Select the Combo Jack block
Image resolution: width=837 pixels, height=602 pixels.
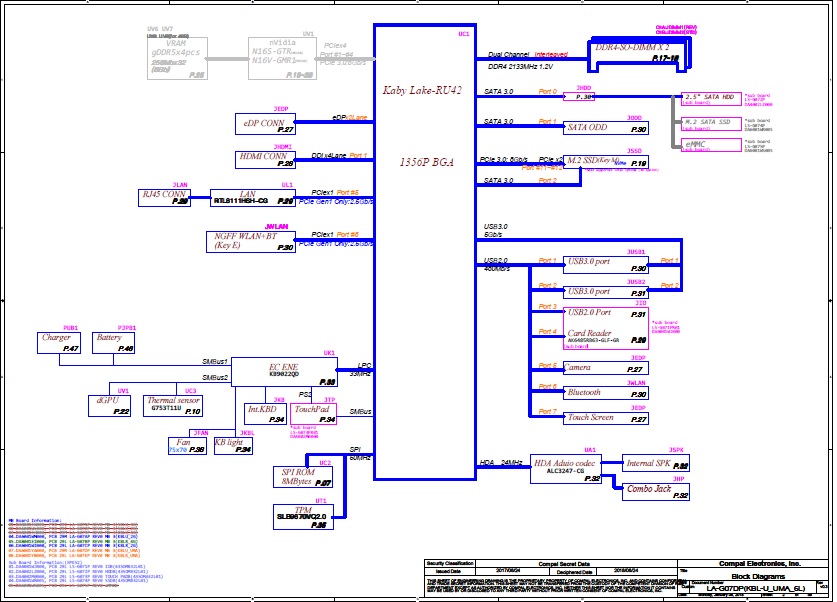656,492
